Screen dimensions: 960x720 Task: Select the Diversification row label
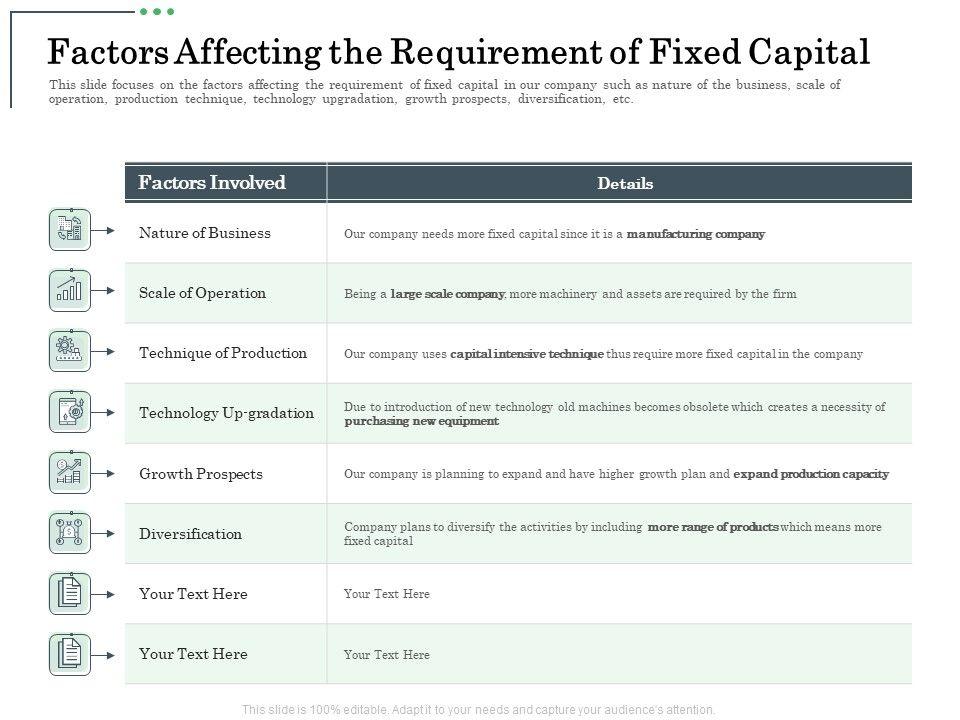191,534
